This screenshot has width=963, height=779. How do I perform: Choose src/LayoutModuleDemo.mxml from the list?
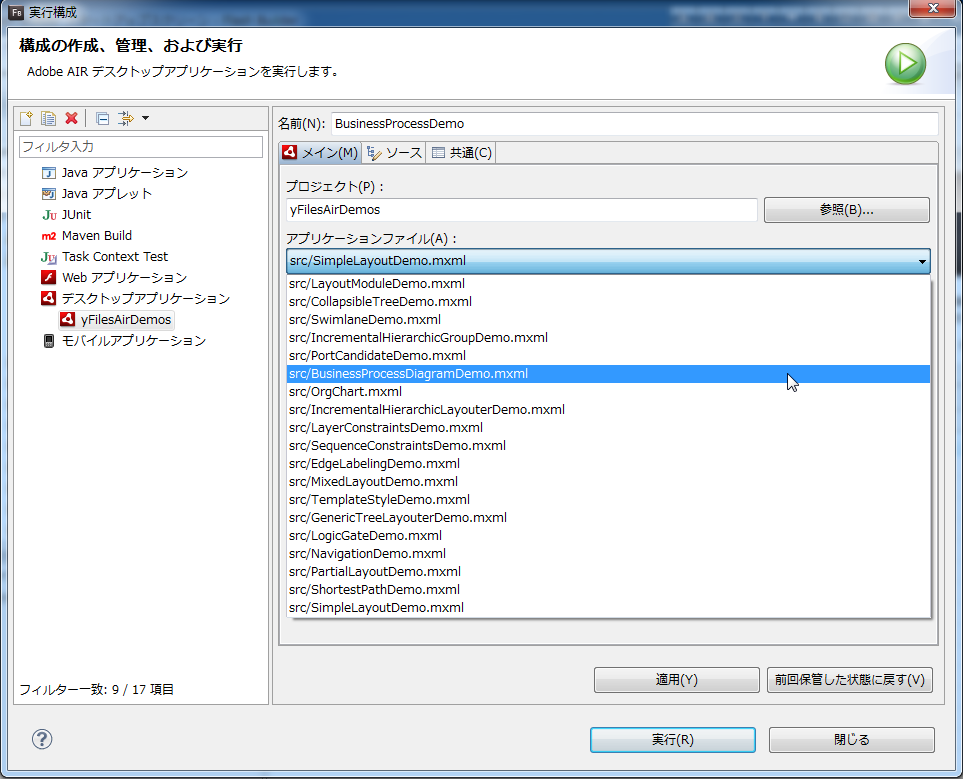coord(609,283)
